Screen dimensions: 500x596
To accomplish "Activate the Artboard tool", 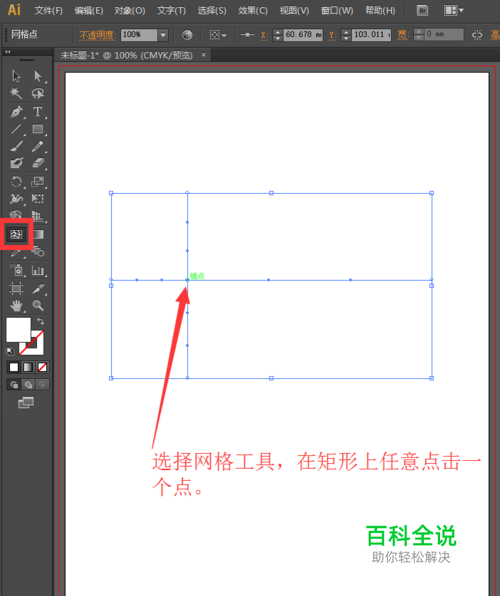I will [x=16, y=289].
